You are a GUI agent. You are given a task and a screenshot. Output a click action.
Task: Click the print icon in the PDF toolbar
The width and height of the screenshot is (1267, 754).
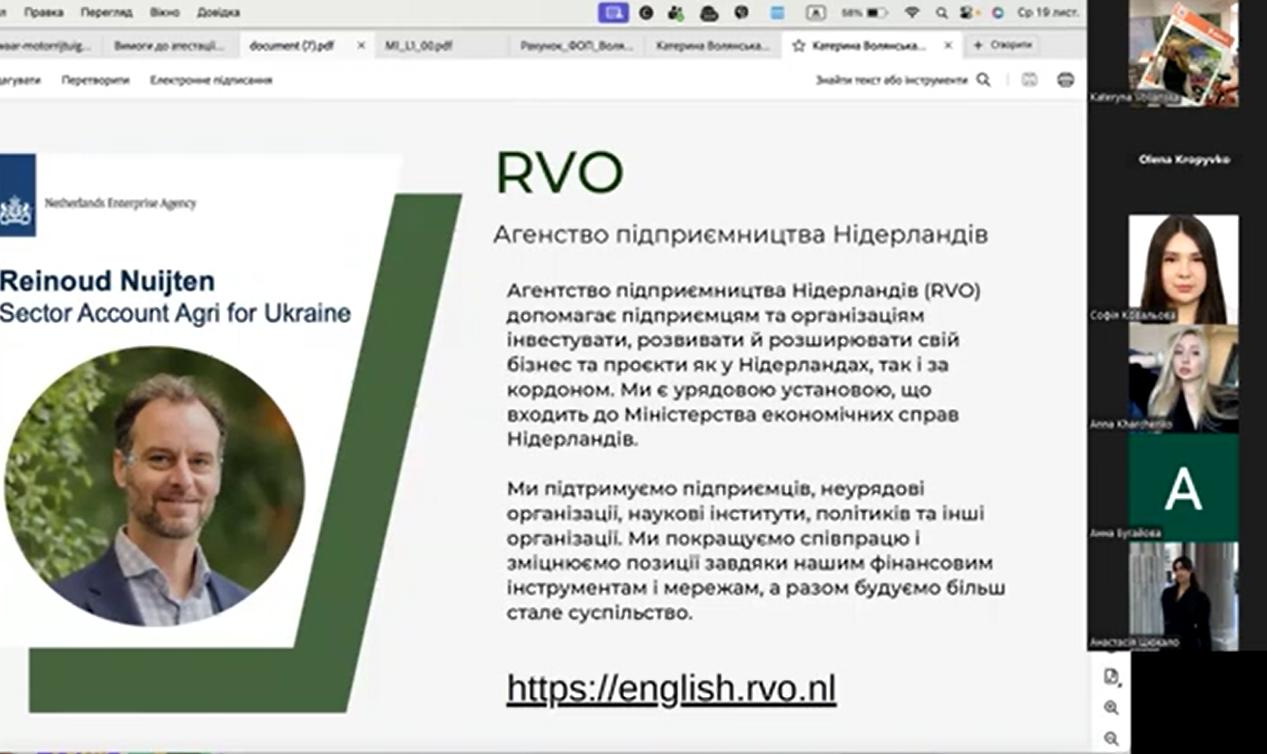click(x=1065, y=80)
